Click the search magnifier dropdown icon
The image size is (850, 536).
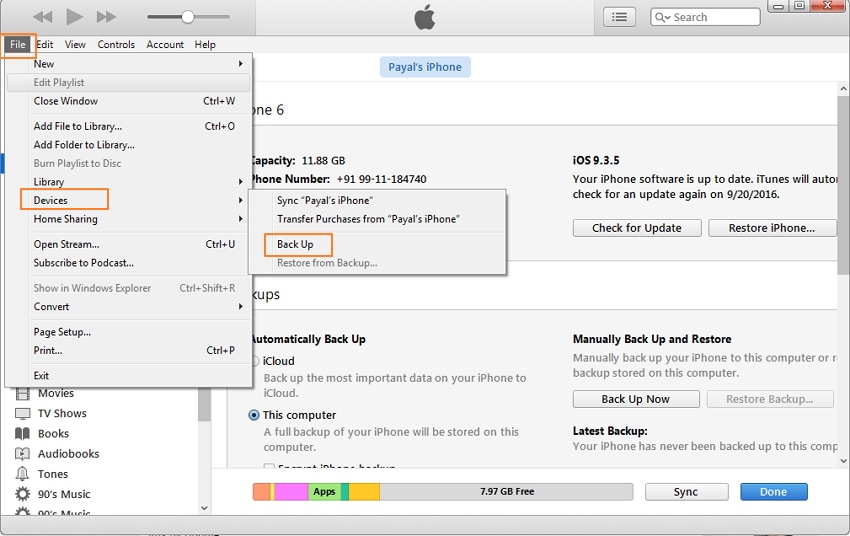662,17
